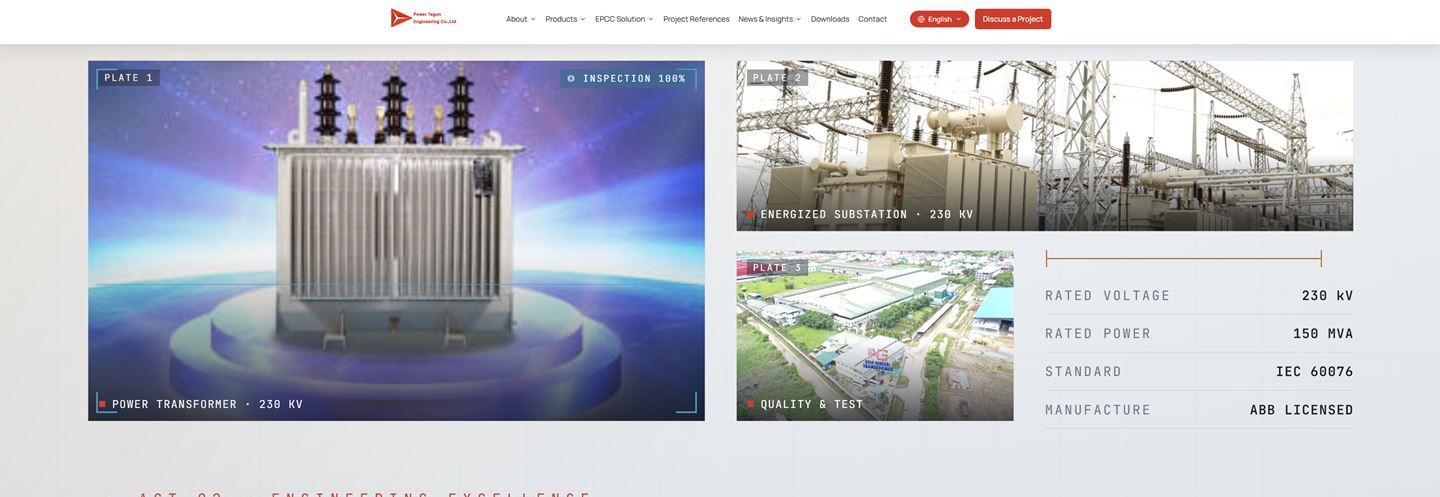This screenshot has height=497, width=1440.
Task: Click the MANUFACTURE label
Action: (x=1098, y=409)
